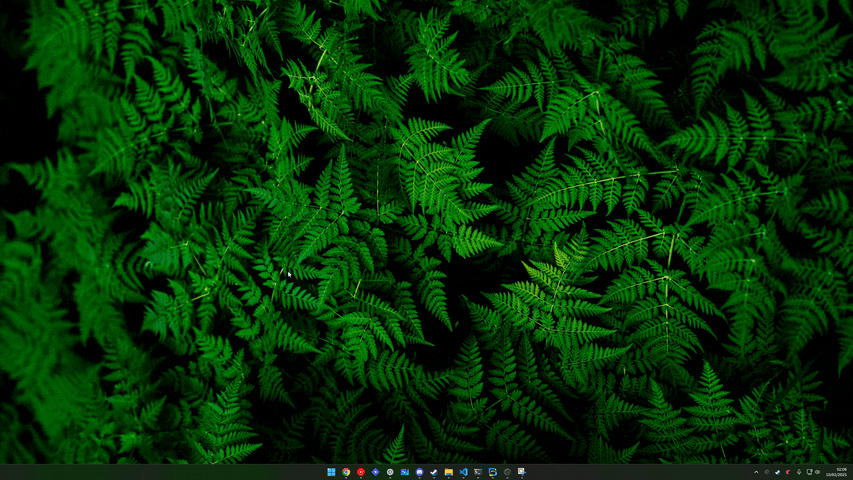Expand the hidden system tray icons chevron
The image size is (853, 480).
tap(756, 472)
